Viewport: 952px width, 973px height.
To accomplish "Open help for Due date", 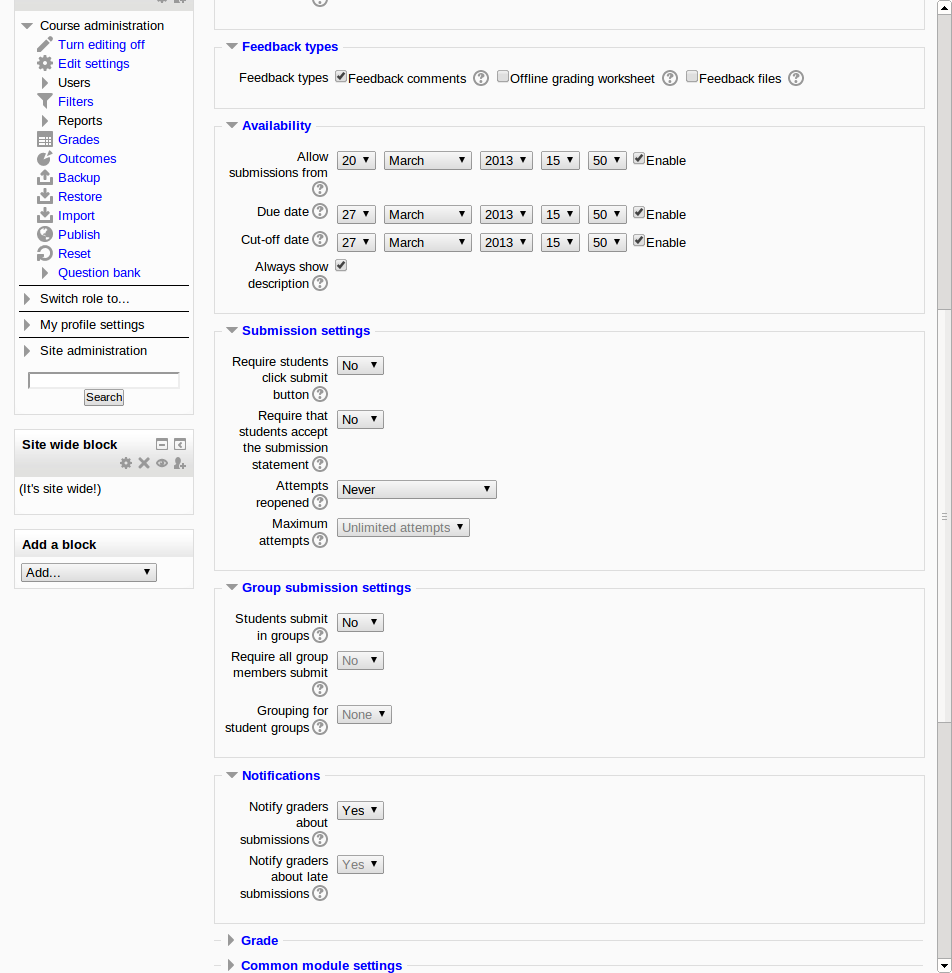I will click(320, 211).
